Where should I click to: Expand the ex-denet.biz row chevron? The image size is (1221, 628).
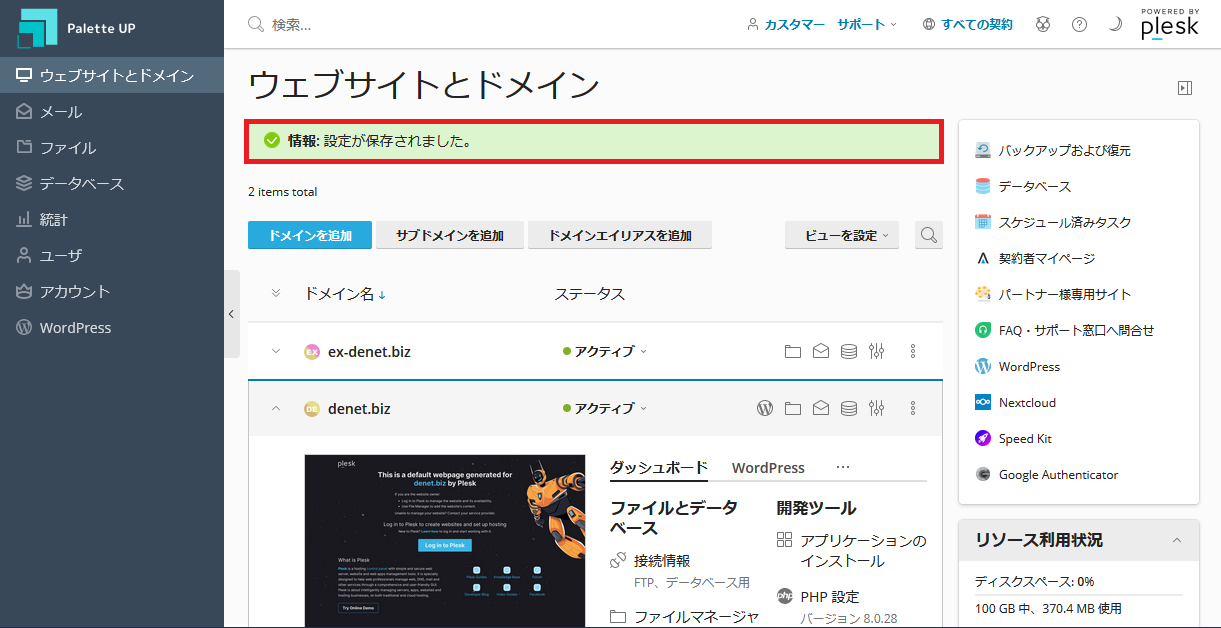coord(276,352)
